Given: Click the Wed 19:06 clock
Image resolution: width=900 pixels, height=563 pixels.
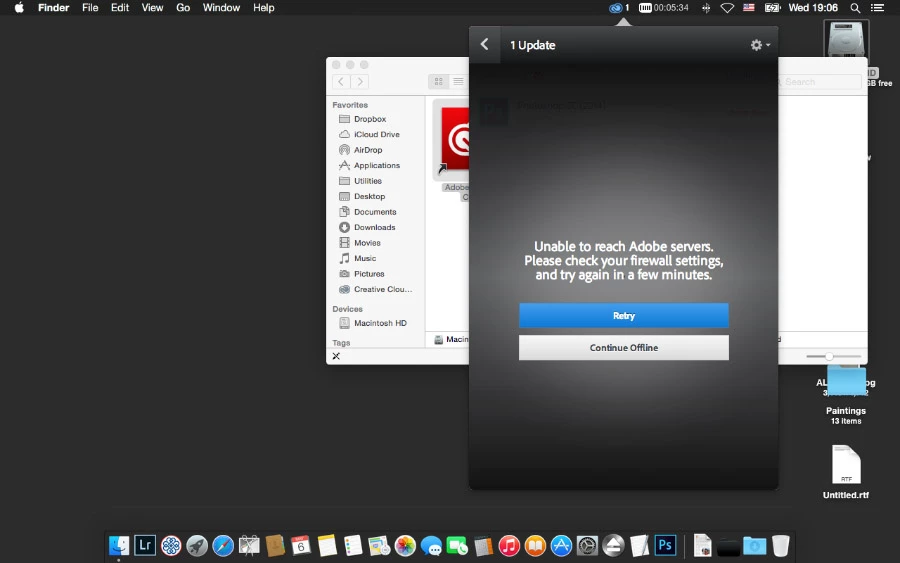Looking at the screenshot, I should [813, 8].
